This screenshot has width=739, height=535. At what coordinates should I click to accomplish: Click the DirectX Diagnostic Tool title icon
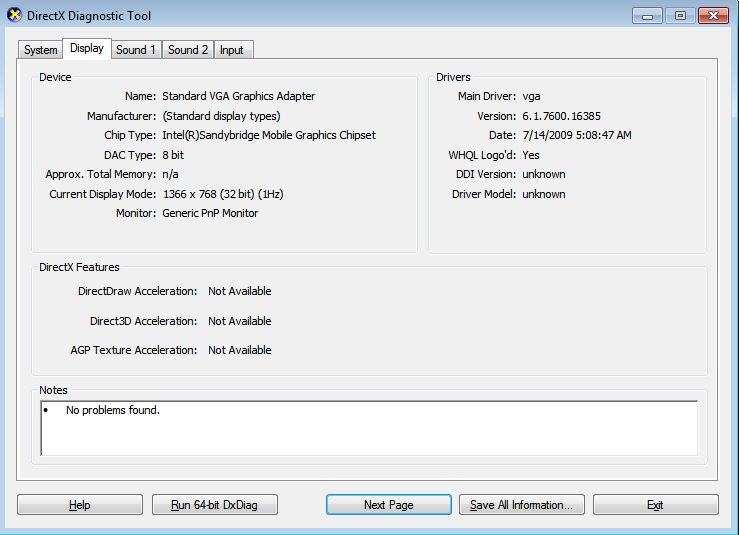(15, 15)
